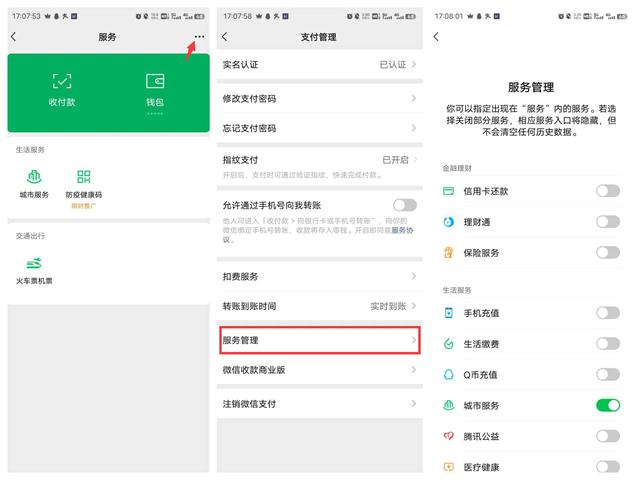Image resolution: width=640 pixels, height=480 pixels.
Task: Tap the 金融理财 section header
Action: tap(457, 168)
